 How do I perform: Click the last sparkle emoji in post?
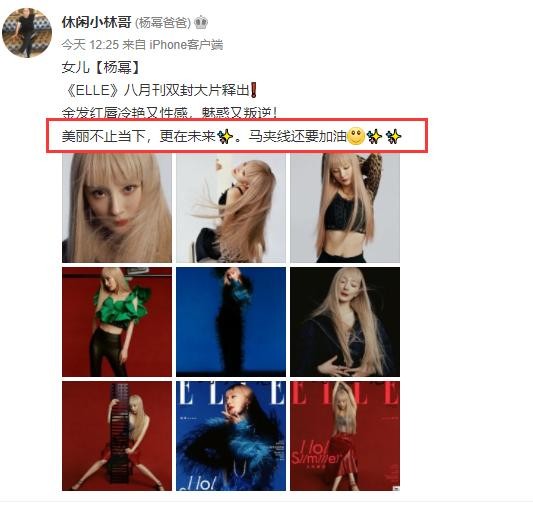[394, 137]
